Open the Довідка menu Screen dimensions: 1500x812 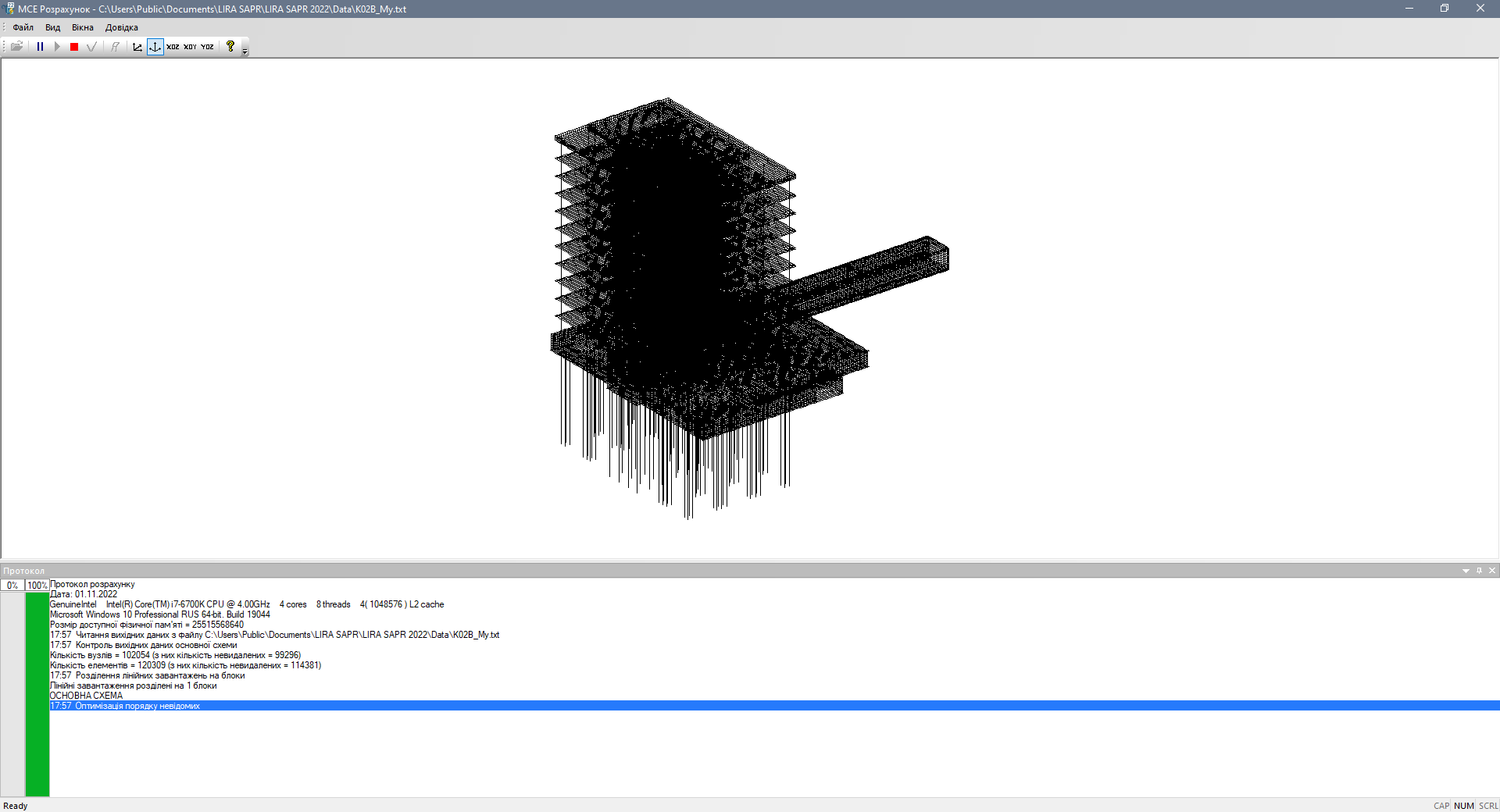click(121, 27)
